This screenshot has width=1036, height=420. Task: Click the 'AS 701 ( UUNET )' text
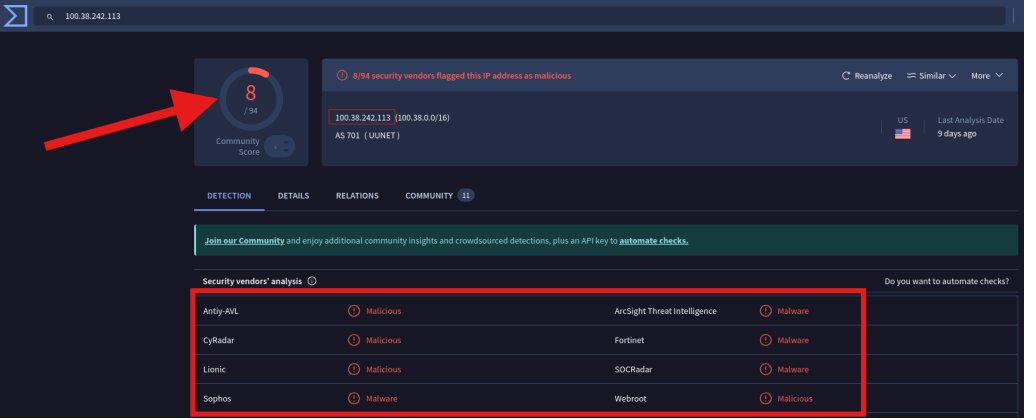[367, 135]
